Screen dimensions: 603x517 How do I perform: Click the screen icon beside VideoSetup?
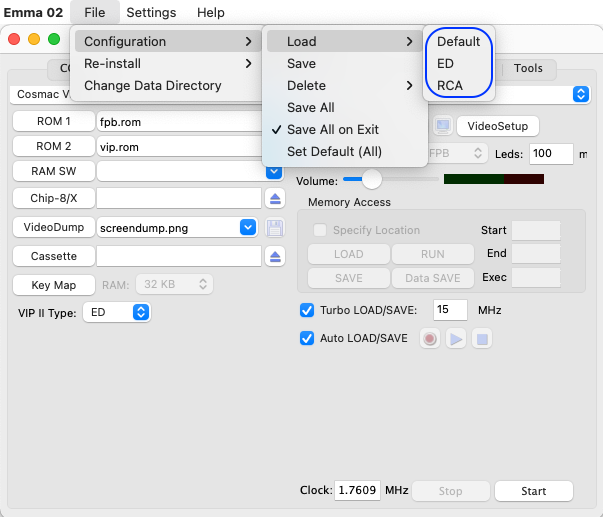tap(443, 125)
